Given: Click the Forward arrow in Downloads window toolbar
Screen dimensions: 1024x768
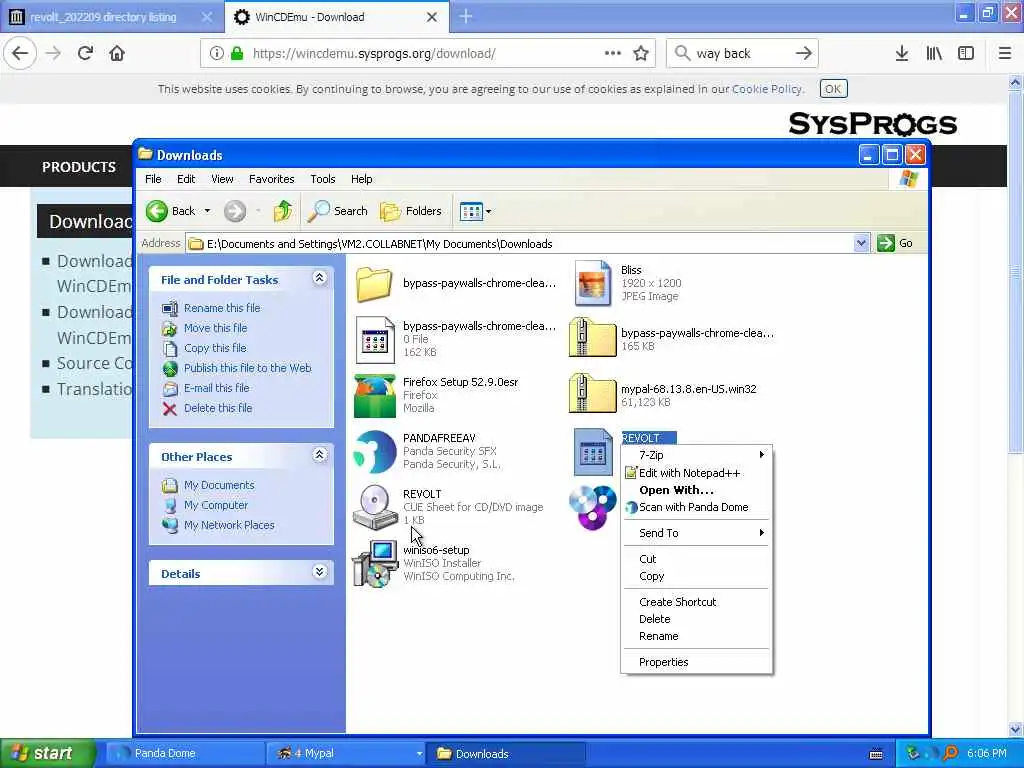Looking at the screenshot, I should click(235, 211).
